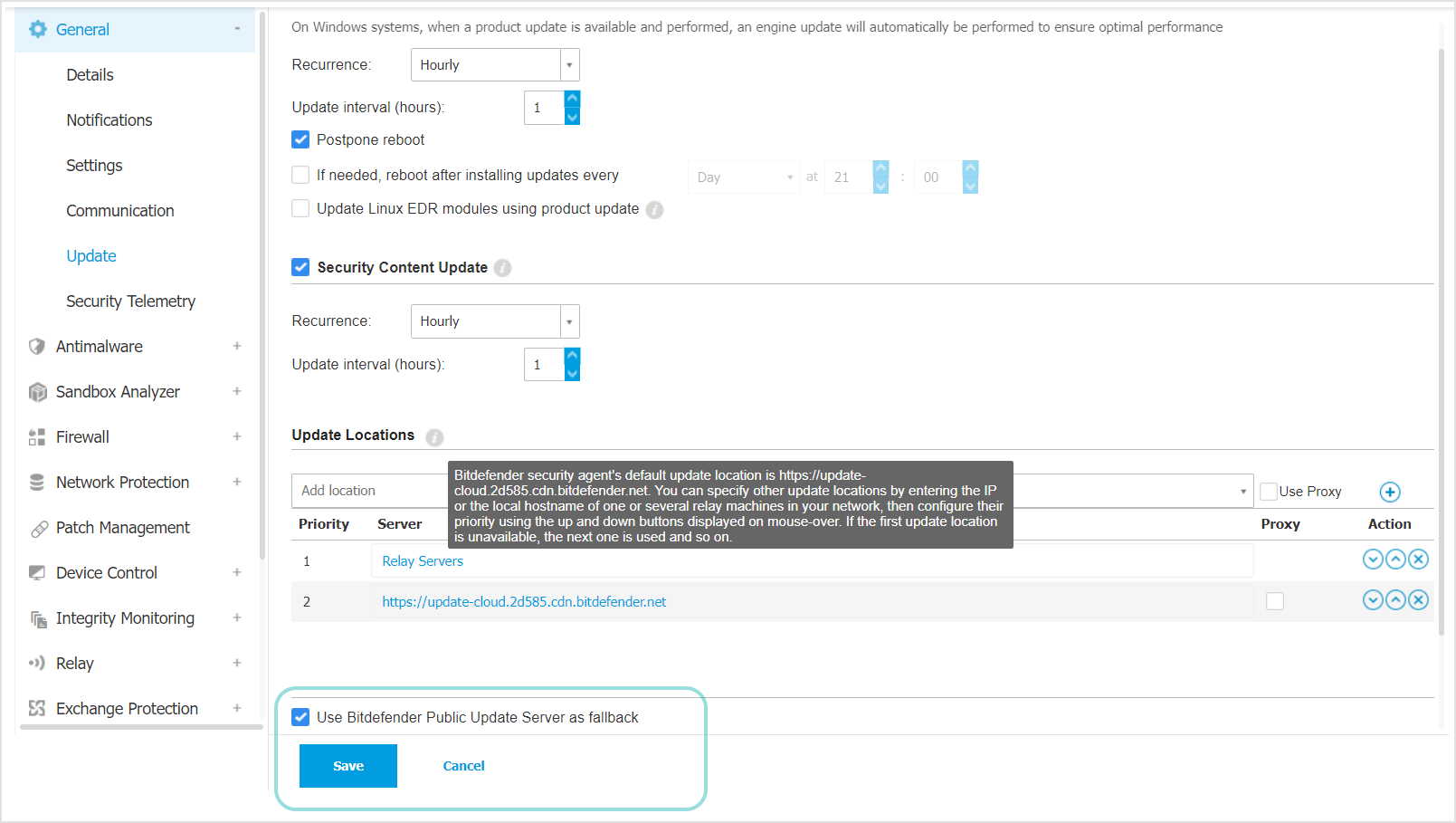Disable Bitdefender Public Update Server fallback
Viewport: 1456px width, 823px height.
click(x=300, y=718)
